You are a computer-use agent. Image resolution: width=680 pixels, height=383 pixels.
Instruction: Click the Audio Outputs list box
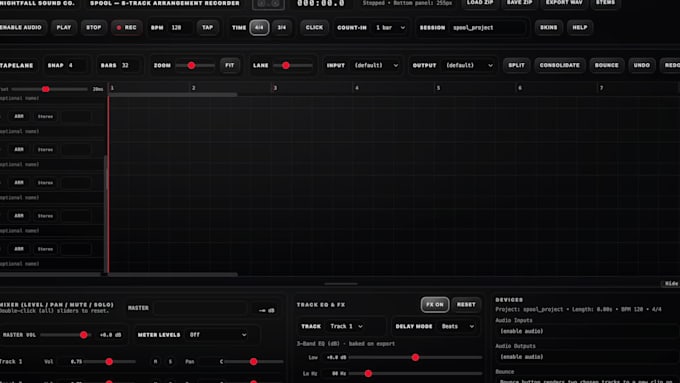point(587,357)
